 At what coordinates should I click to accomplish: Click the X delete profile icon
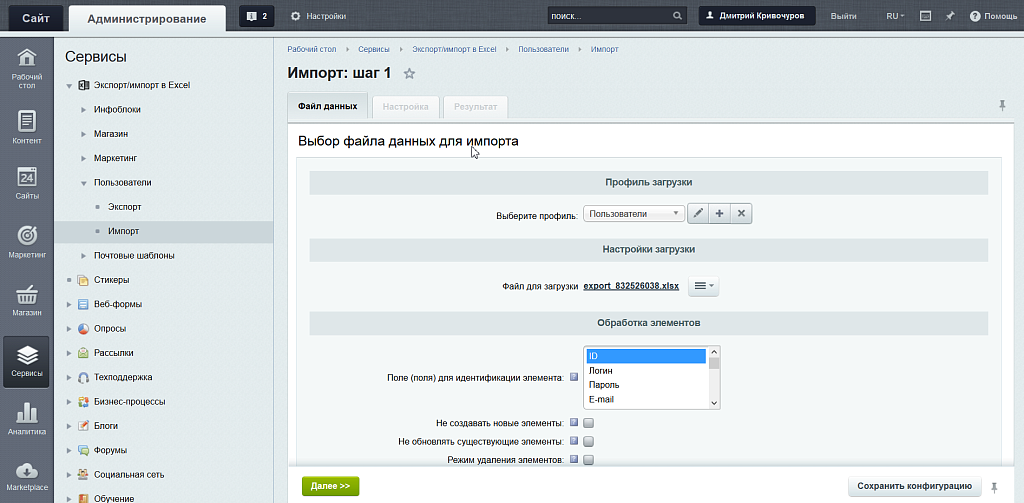741,214
